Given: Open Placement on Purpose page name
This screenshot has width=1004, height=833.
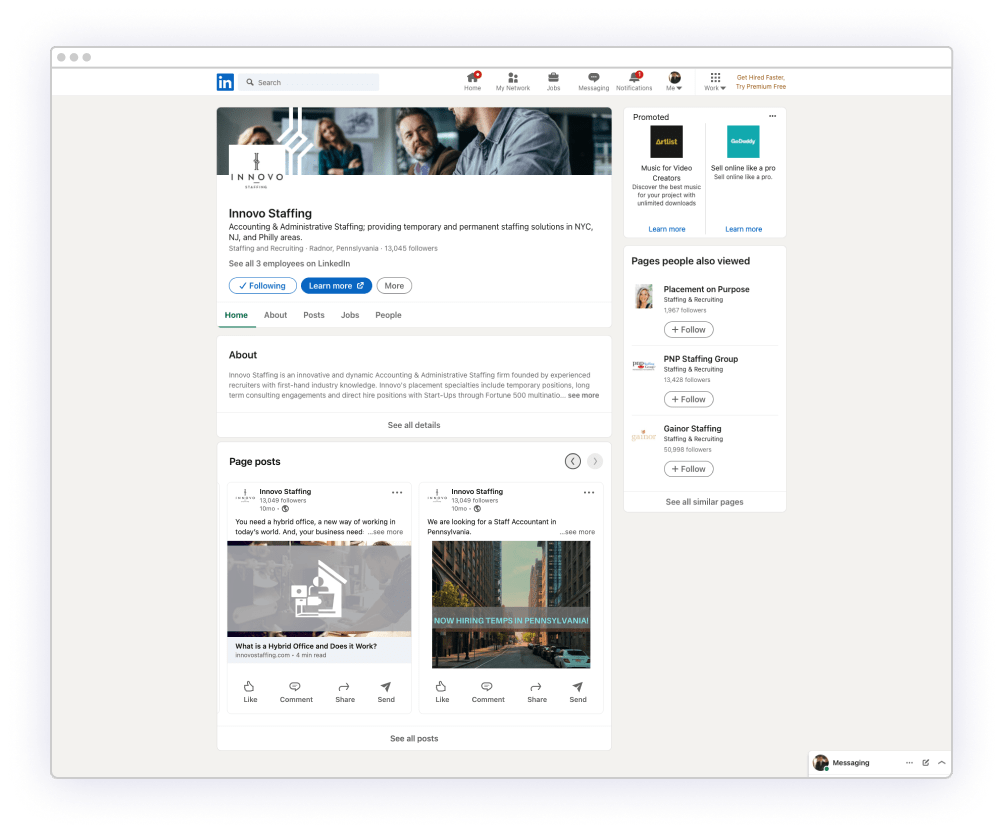Looking at the screenshot, I should point(706,289).
